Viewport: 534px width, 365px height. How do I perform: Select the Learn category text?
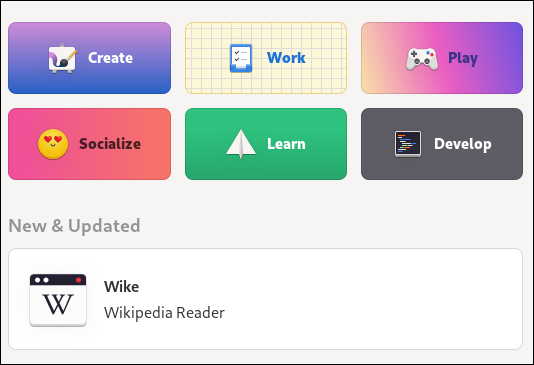coord(286,144)
